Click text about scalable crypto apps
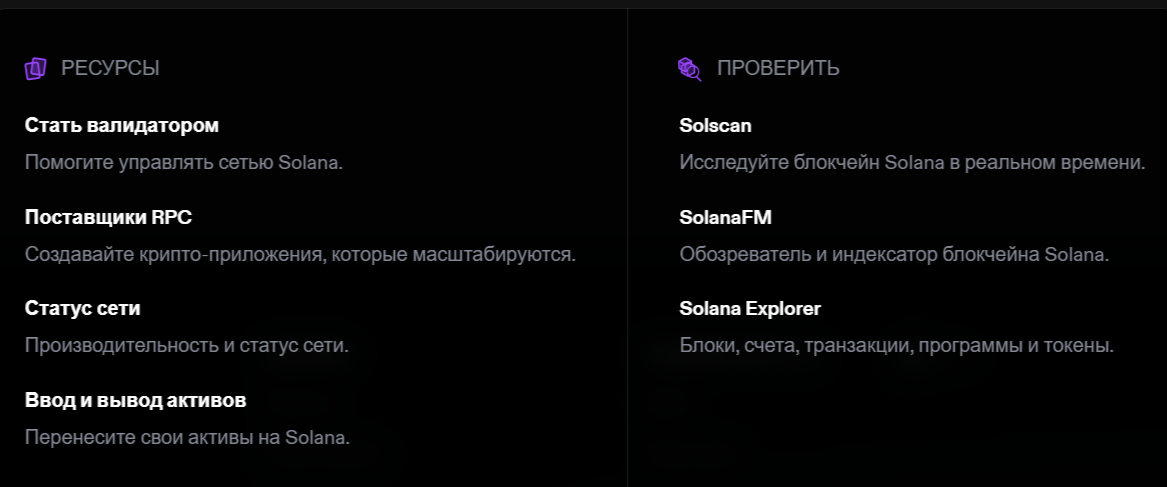 pyautogui.click(x=300, y=254)
